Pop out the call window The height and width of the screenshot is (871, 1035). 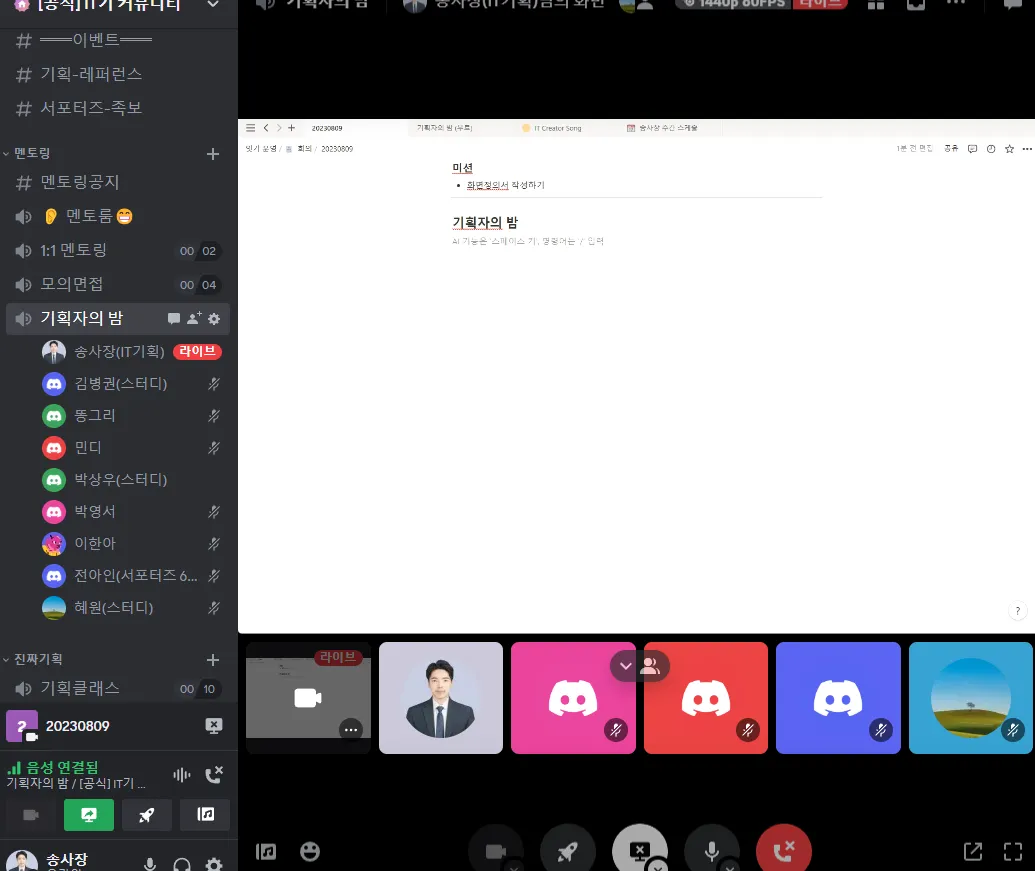(973, 851)
